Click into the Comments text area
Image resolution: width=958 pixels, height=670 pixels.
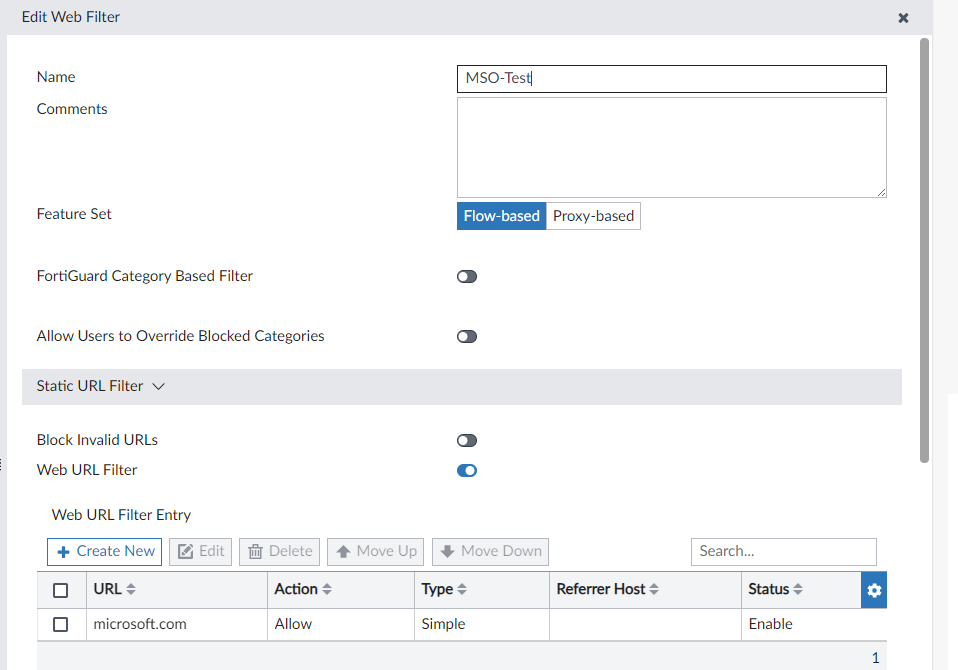click(671, 147)
